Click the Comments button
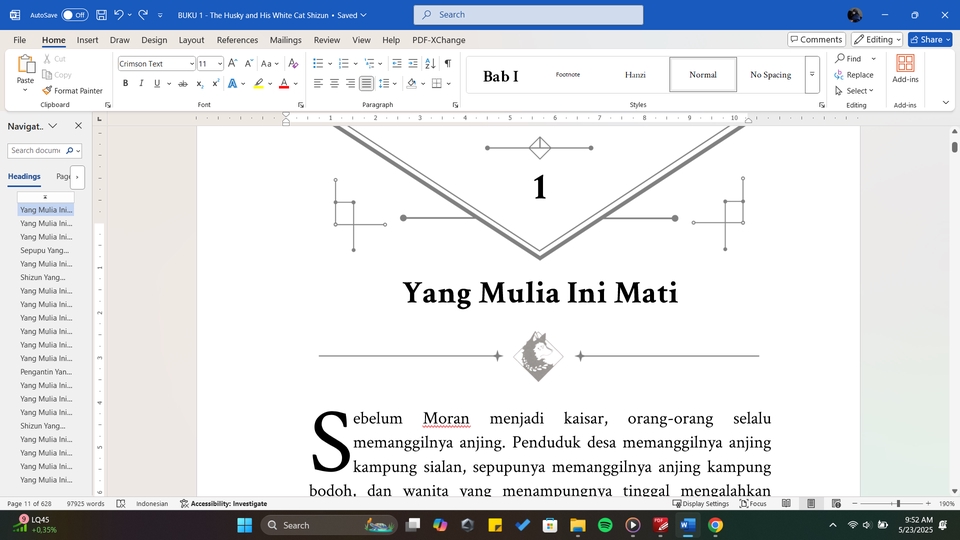Screen dimensions: 960x540 (x=816, y=40)
